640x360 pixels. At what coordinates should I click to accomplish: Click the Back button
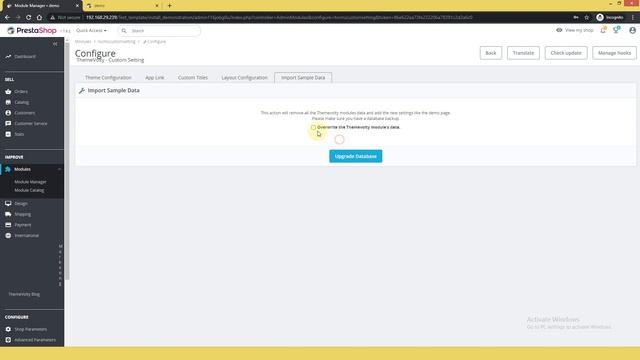pyautogui.click(x=491, y=53)
